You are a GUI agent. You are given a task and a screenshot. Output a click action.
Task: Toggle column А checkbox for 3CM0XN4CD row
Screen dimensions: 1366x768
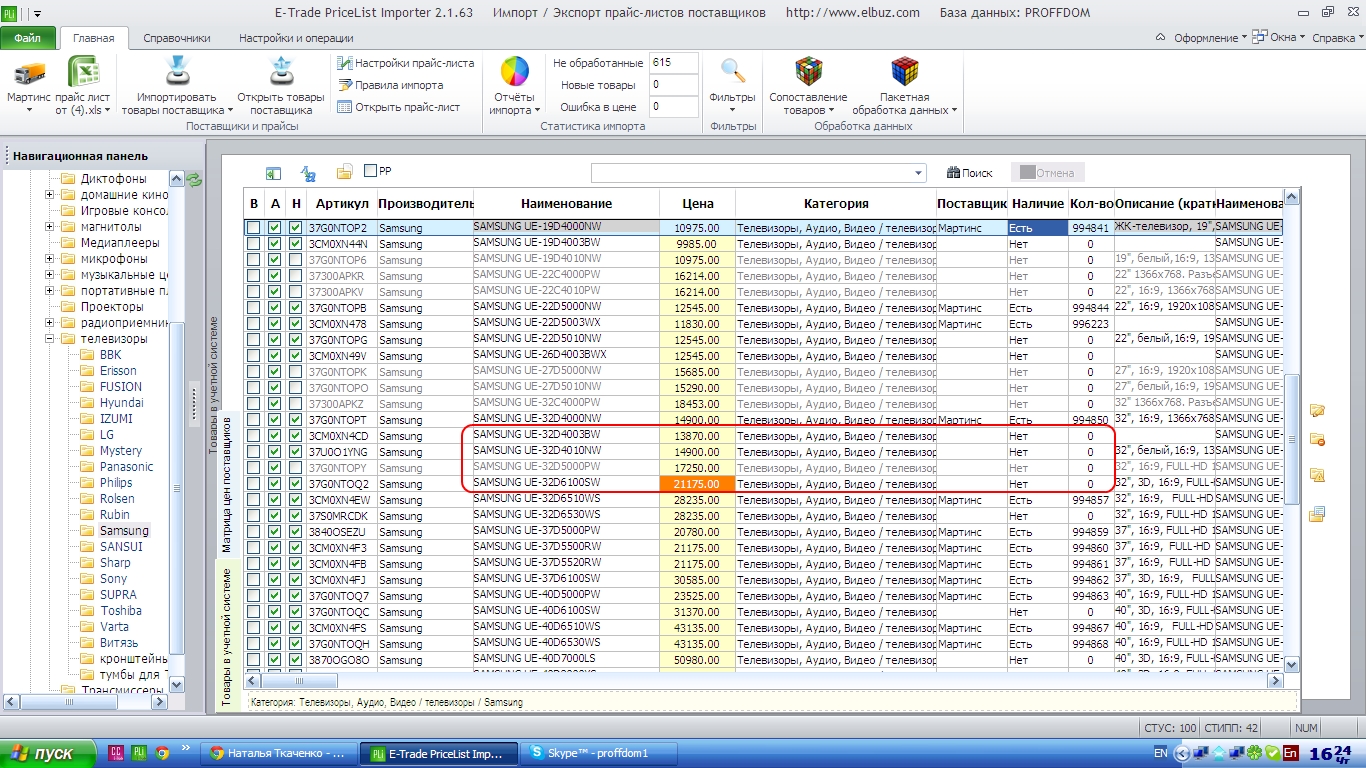point(275,436)
